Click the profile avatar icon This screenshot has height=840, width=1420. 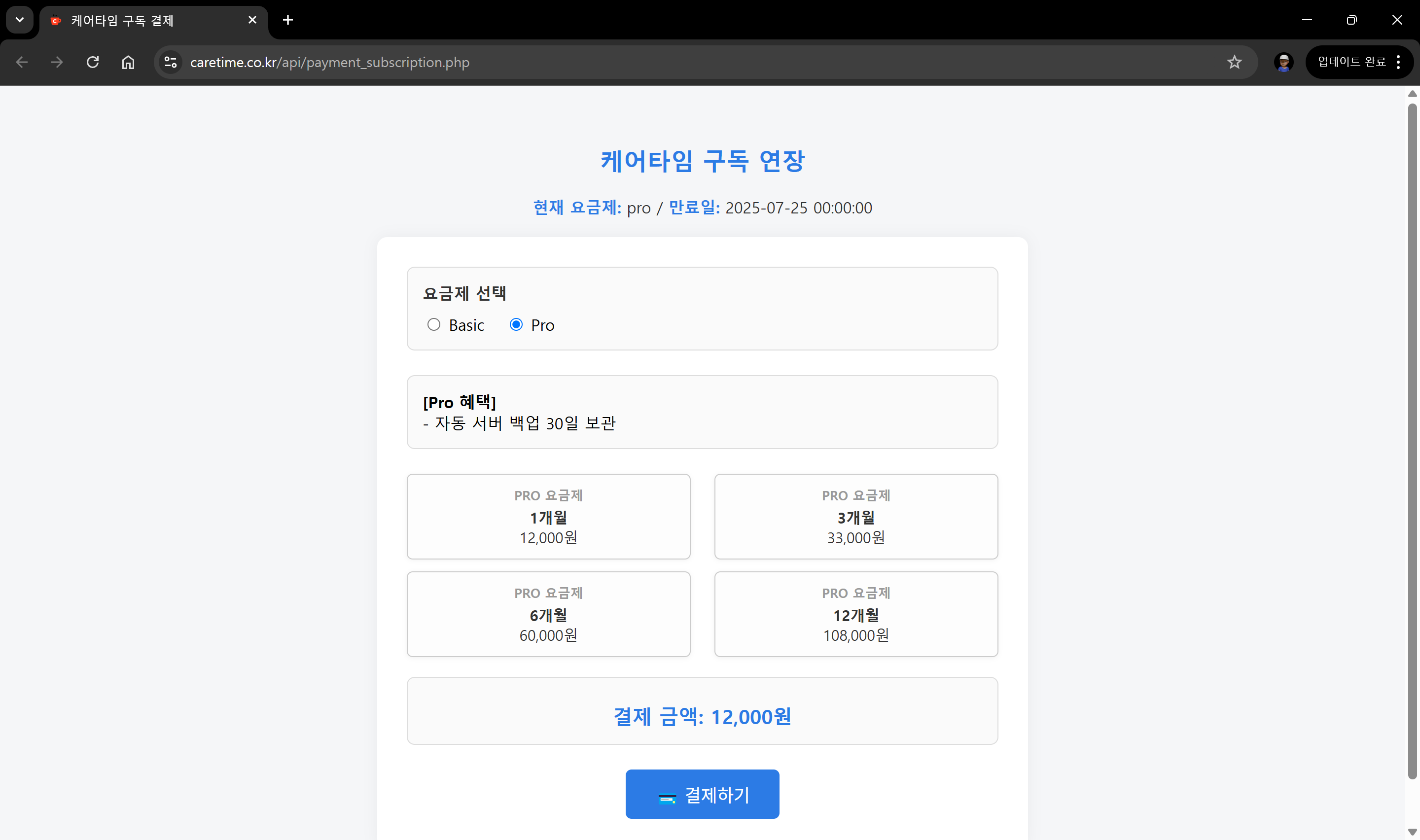coord(1283,62)
